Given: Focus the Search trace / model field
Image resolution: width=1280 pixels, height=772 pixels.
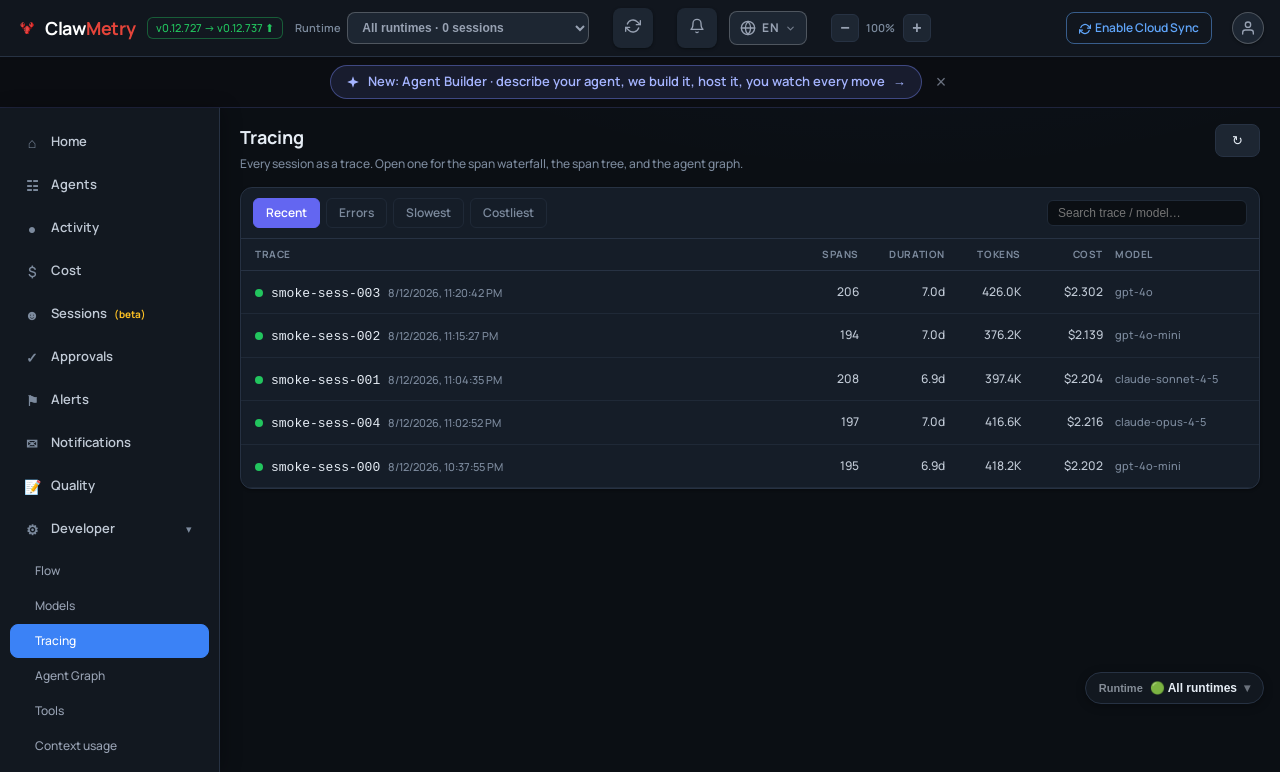Looking at the screenshot, I should click(x=1147, y=213).
